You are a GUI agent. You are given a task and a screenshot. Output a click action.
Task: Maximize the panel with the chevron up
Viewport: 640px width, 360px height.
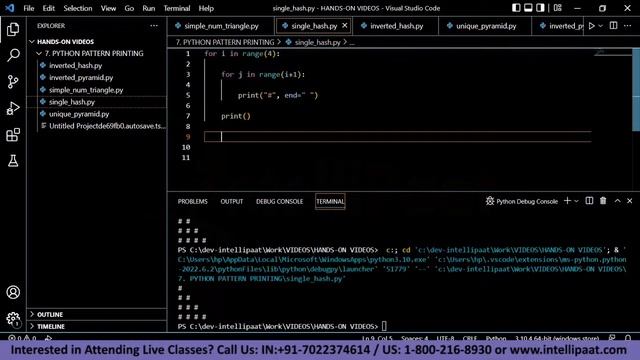617,201
